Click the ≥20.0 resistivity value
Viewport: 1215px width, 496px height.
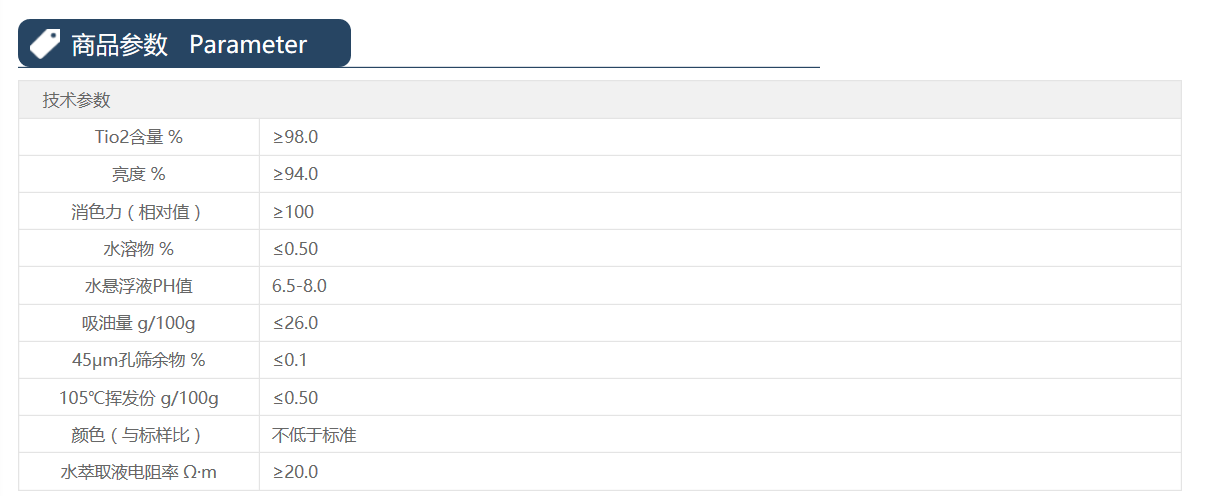pyautogui.click(x=295, y=472)
